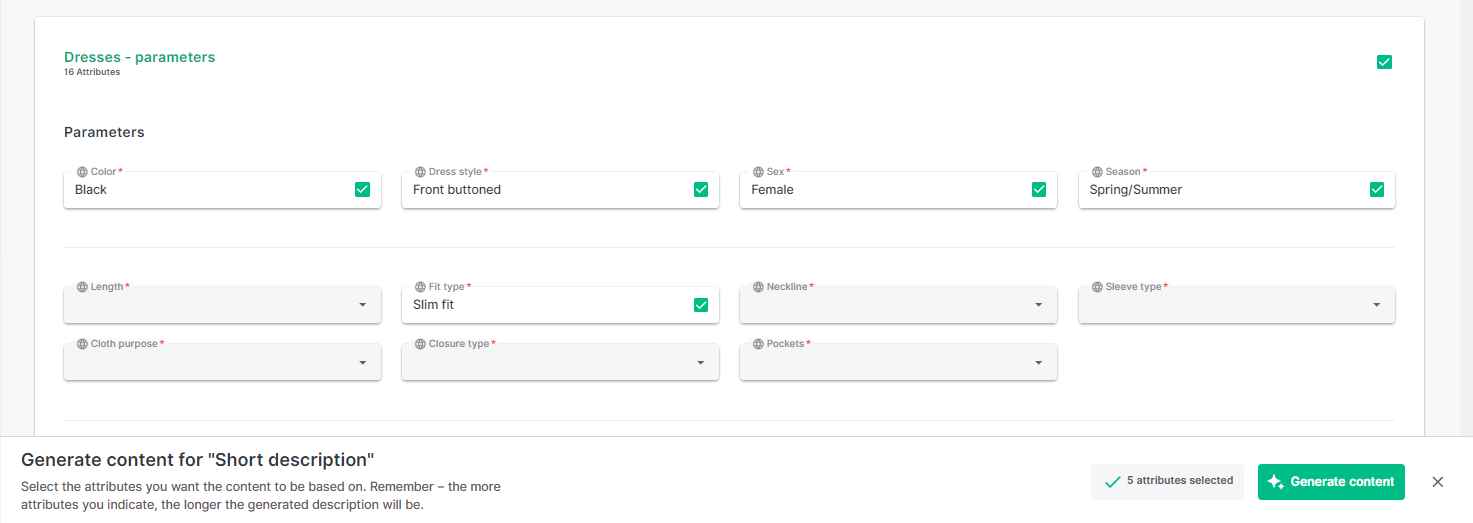The width and height of the screenshot is (1473, 523).
Task: Click globe icon next to Season label
Action: (1097, 172)
